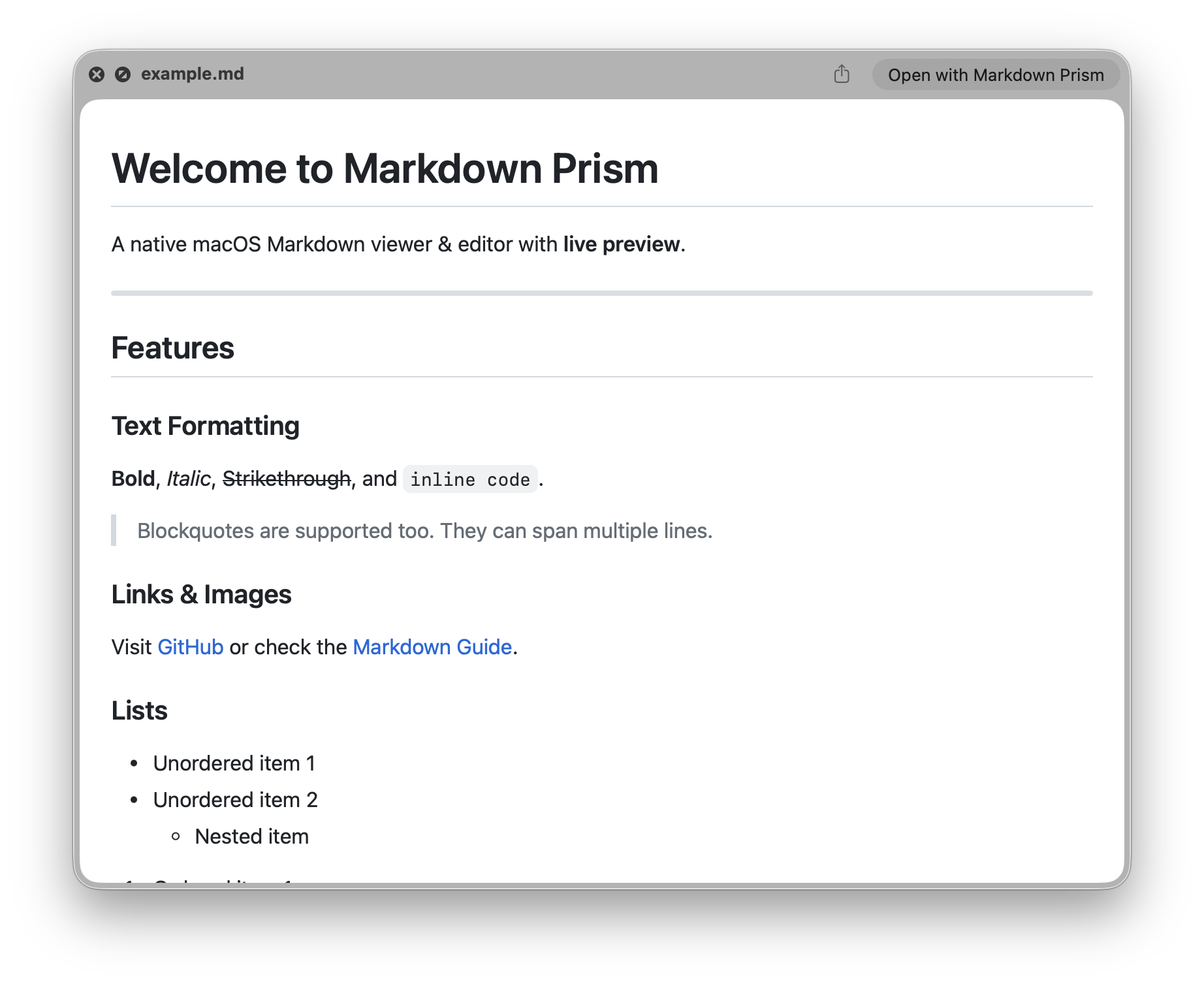Click the Open with Markdown Prism button
The image size is (1204, 986).
(x=994, y=74)
